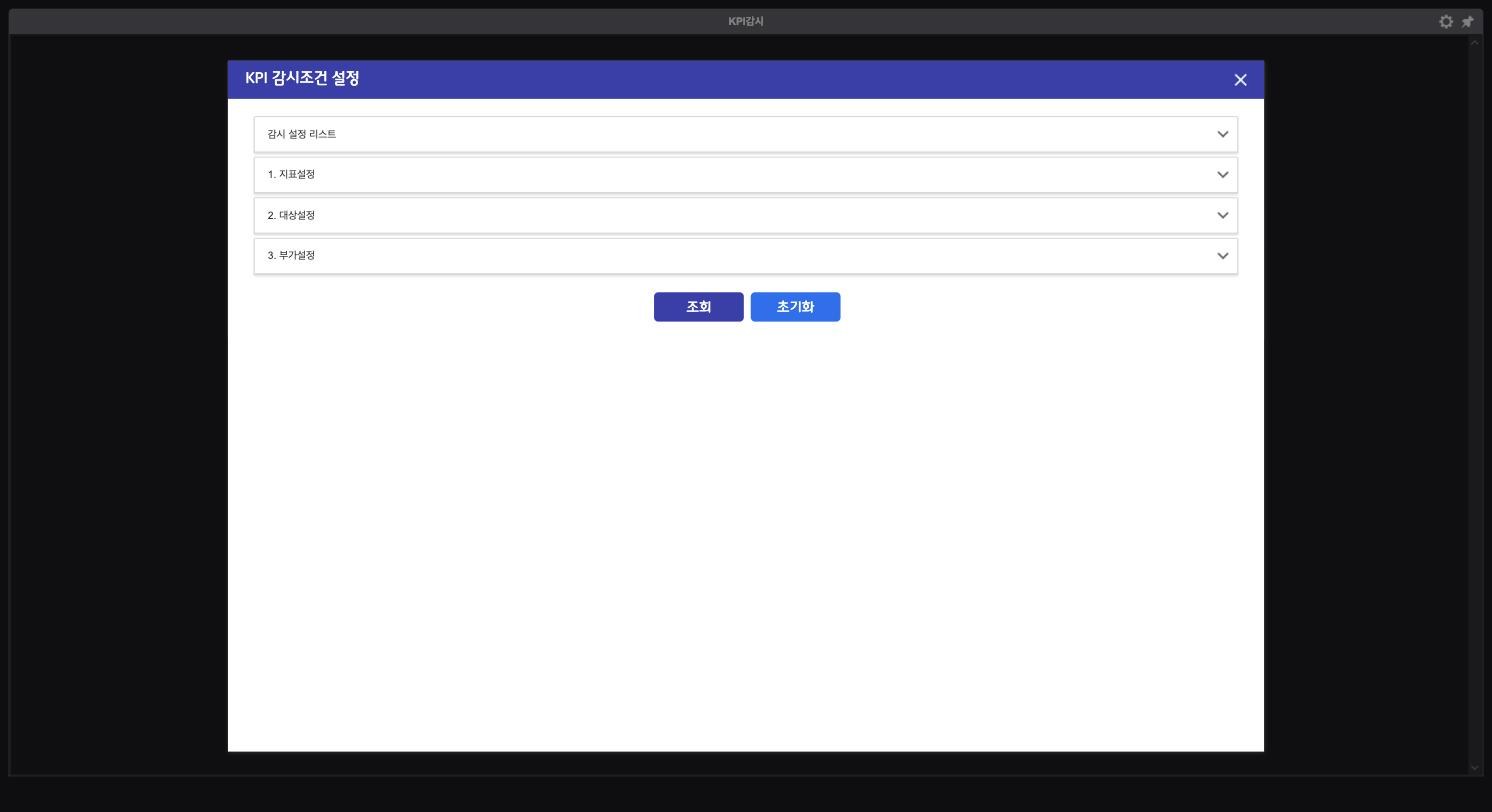Select the 3. 부가설정 section label
This screenshot has height=812, width=1492.
(x=291, y=255)
